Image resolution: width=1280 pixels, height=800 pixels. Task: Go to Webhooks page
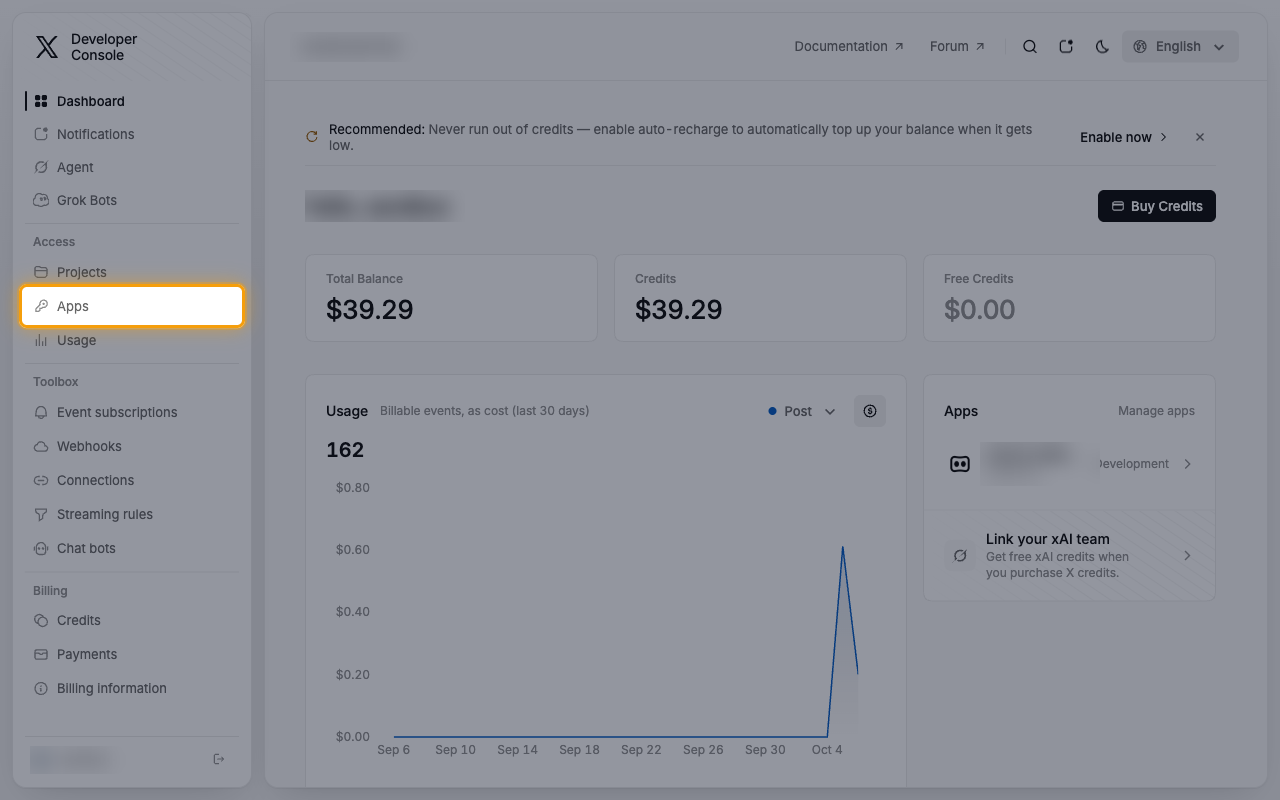(132, 446)
